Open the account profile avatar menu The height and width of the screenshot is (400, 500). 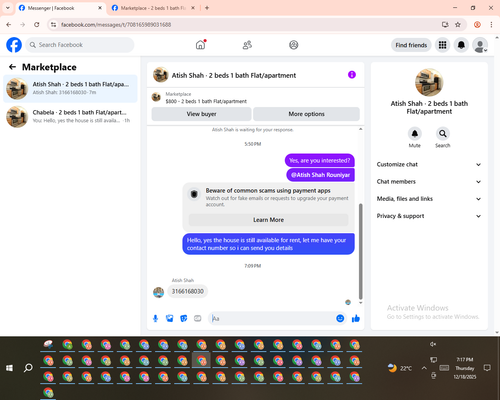[x=480, y=45]
